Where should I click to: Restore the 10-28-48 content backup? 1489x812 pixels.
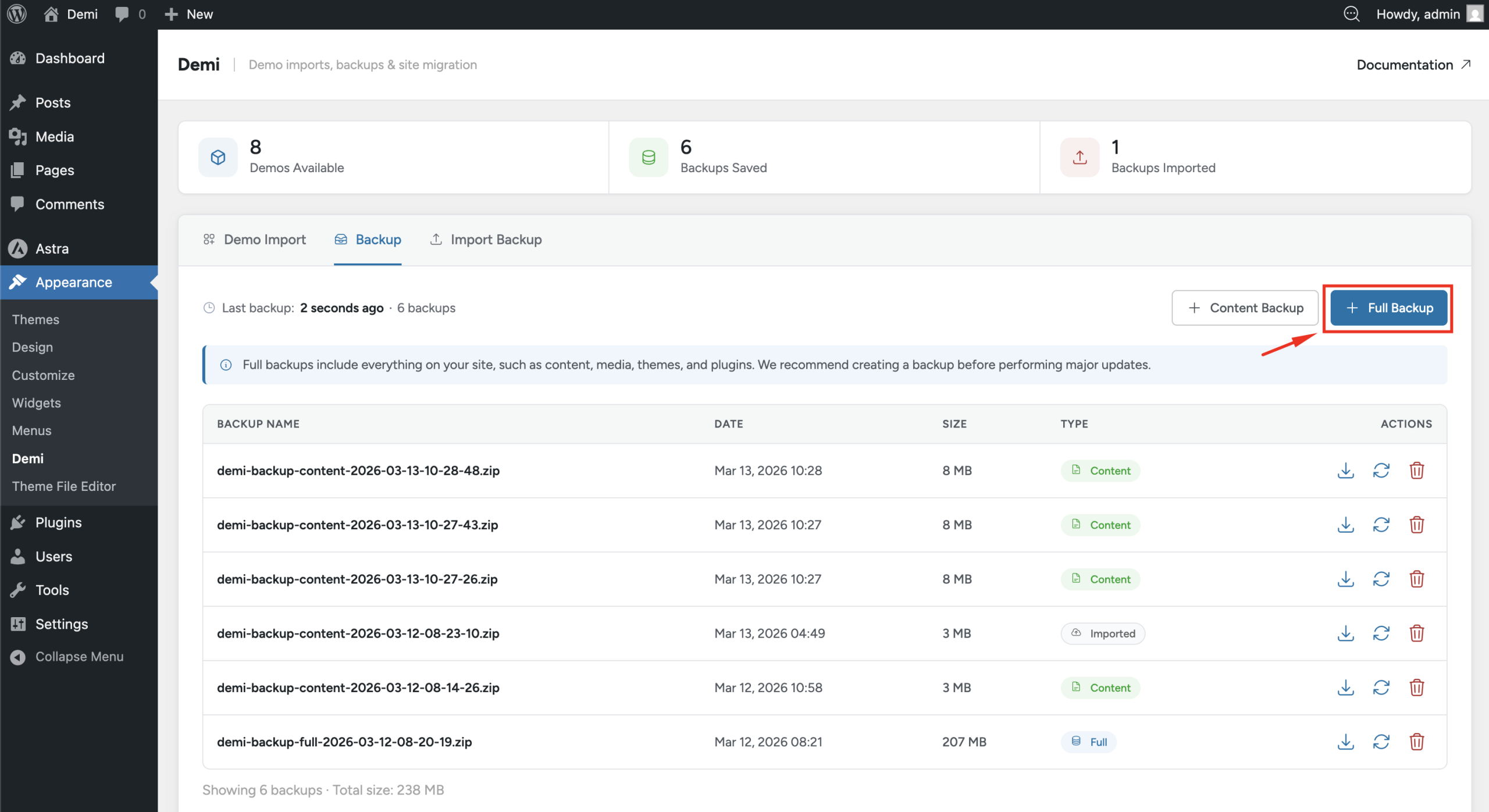1381,471
